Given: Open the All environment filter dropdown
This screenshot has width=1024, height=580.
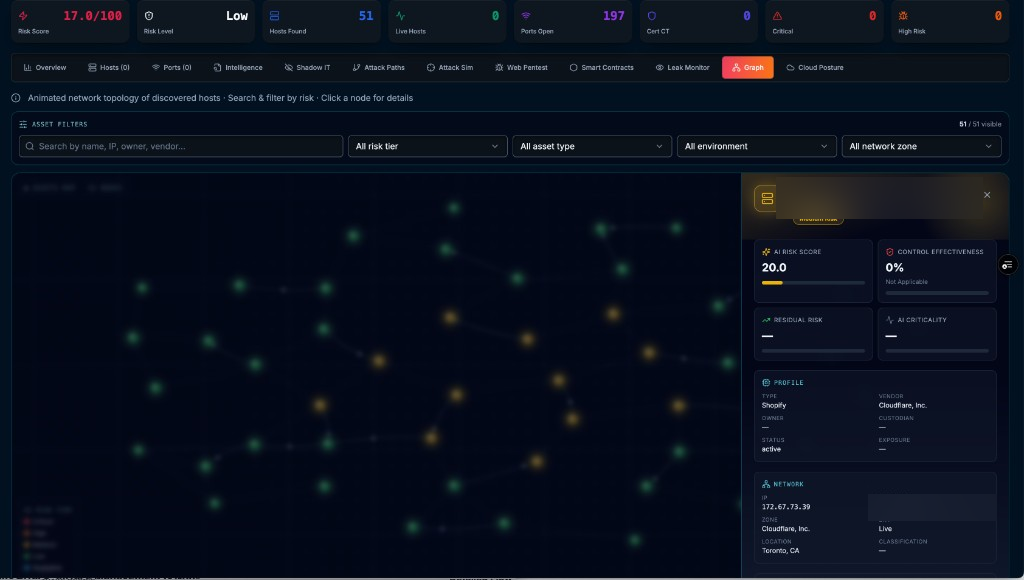Looking at the screenshot, I should [757, 146].
